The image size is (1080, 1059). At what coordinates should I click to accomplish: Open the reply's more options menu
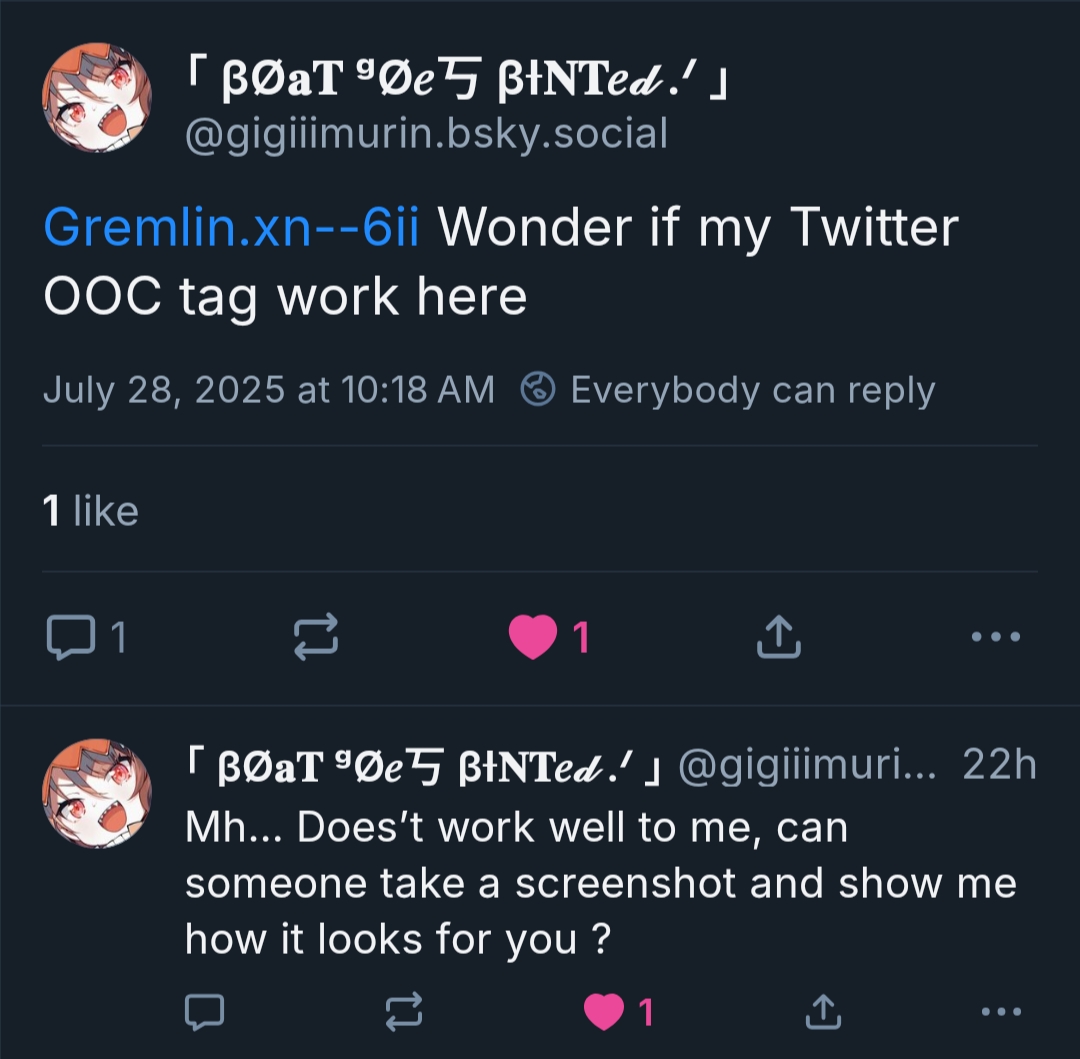(x=1001, y=1013)
